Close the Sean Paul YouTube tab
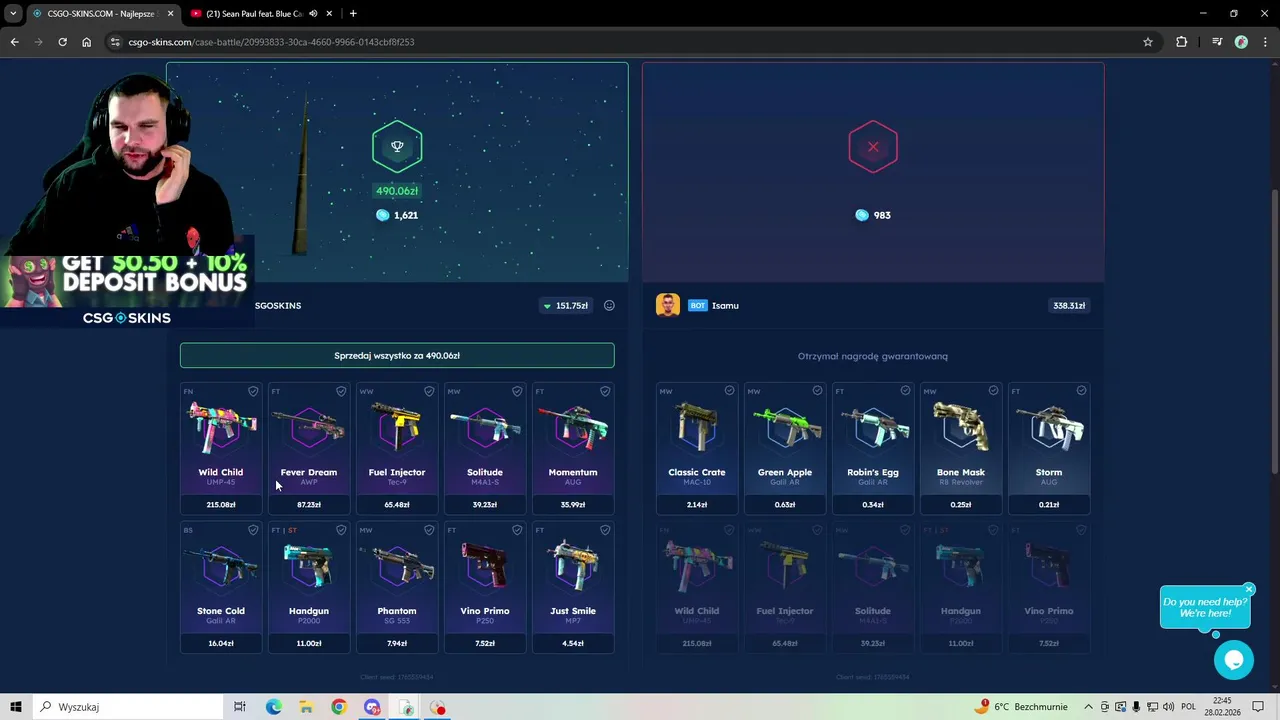Image resolution: width=1280 pixels, height=720 pixels. tap(330, 13)
